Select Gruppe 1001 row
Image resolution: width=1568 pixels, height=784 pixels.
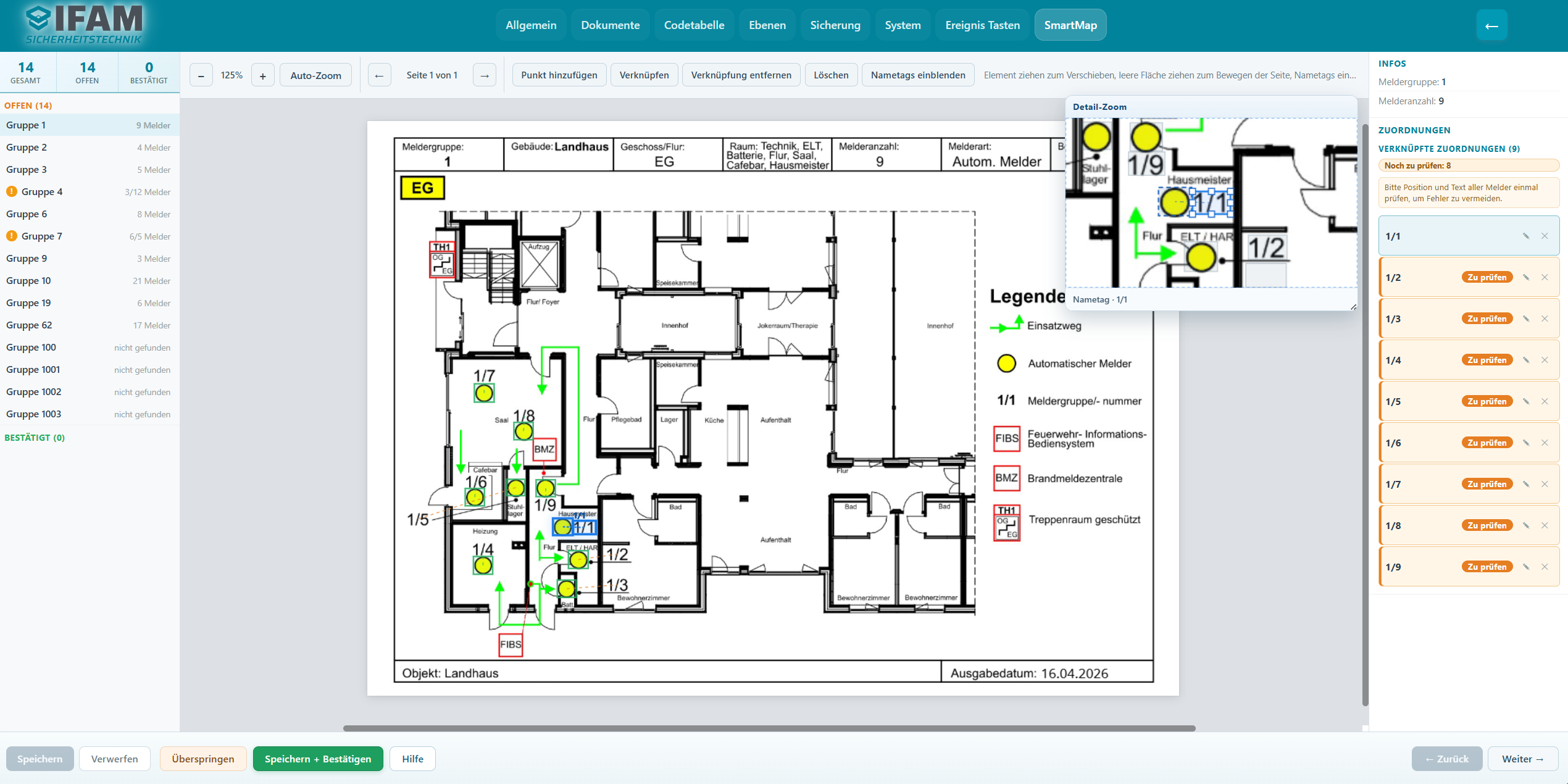[90, 370]
